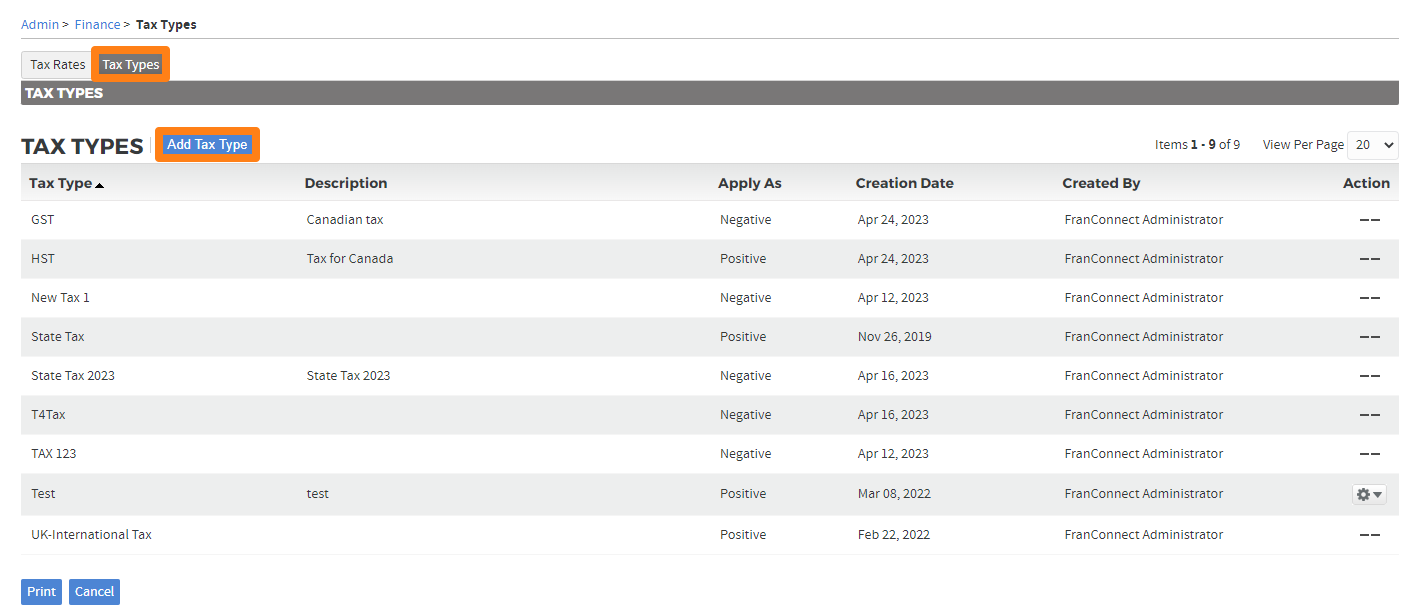1415x610 pixels.
Task: Click the Add Tax Type button
Action: click(x=207, y=145)
